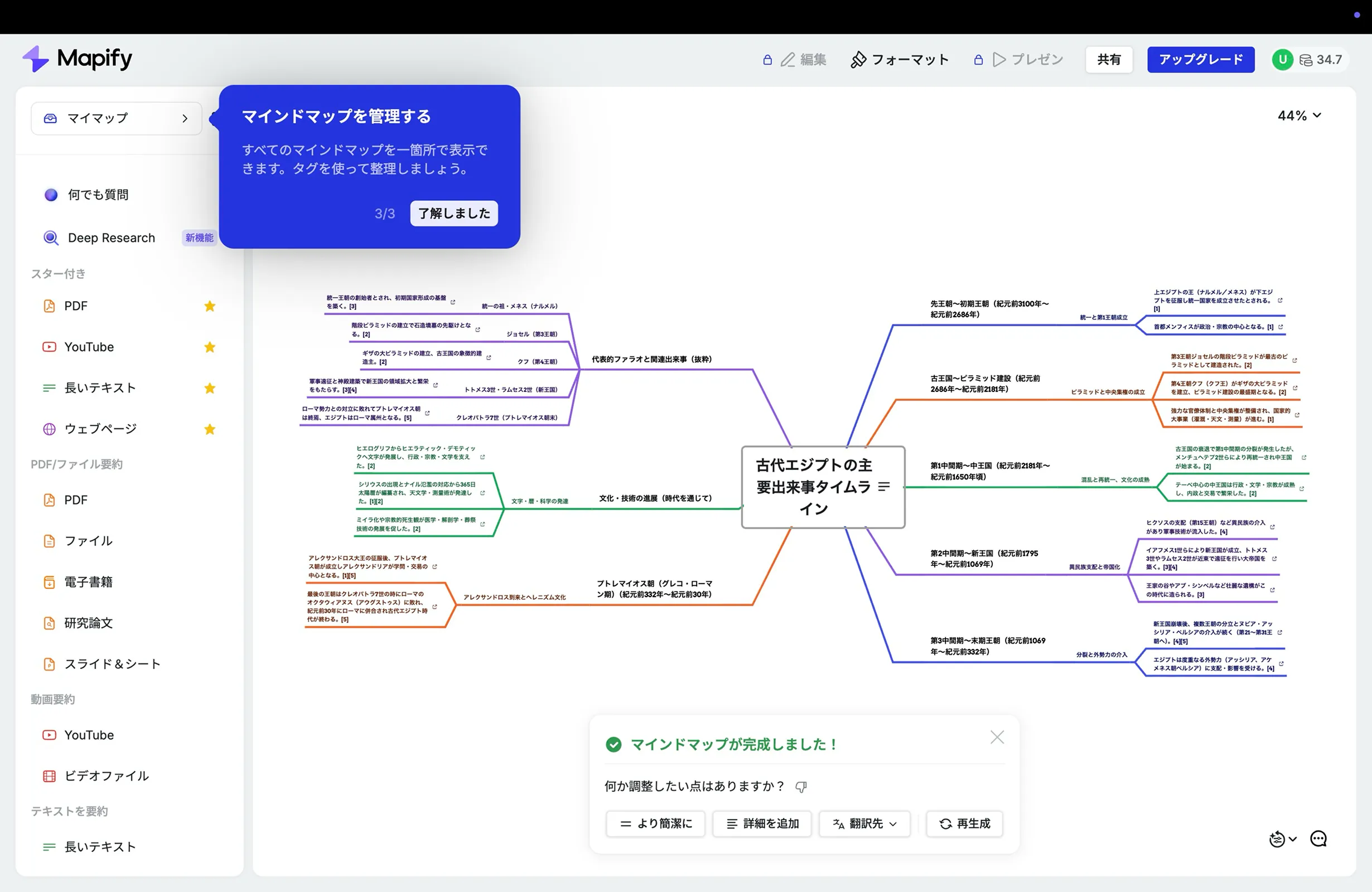Open Deep Research from the sidebar
Screen dimensions: 1372x892
pyautogui.click(x=110, y=237)
